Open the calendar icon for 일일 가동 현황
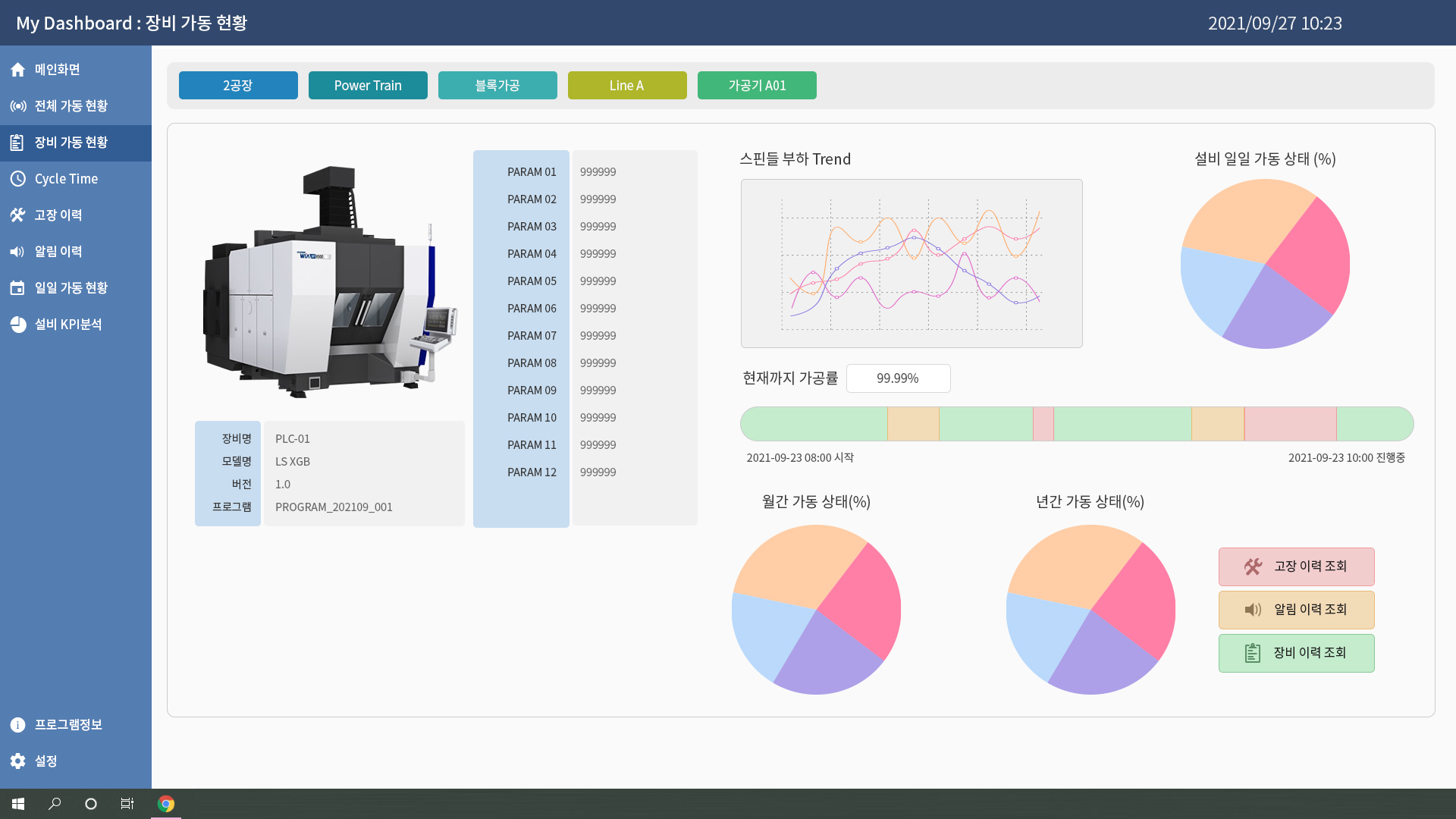 coord(18,288)
